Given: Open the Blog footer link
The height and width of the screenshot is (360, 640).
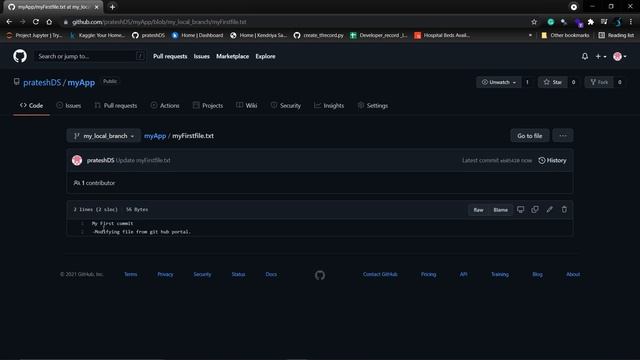Looking at the screenshot, I should [538, 274].
